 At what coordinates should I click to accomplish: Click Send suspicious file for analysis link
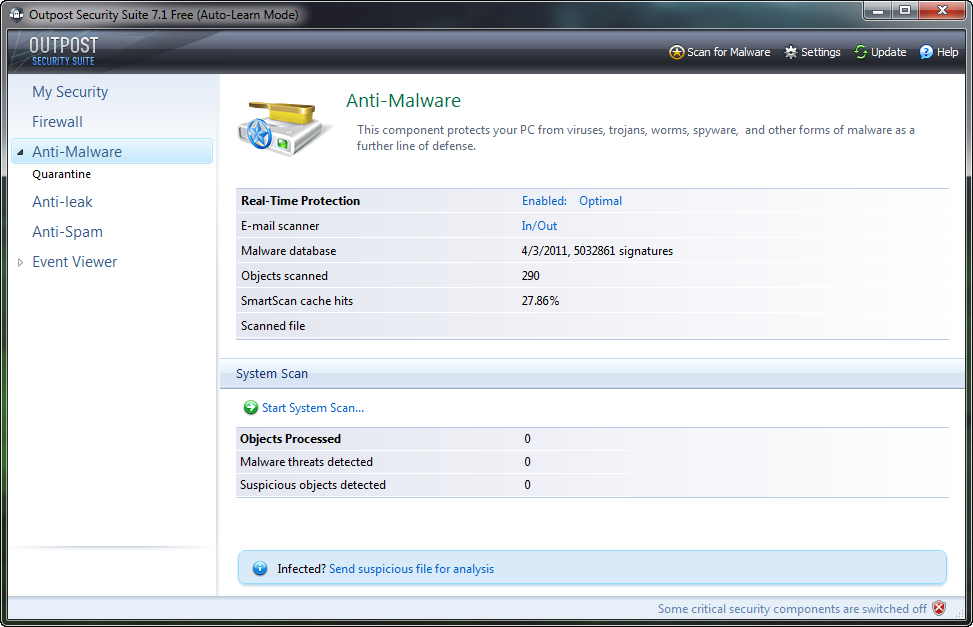point(411,569)
